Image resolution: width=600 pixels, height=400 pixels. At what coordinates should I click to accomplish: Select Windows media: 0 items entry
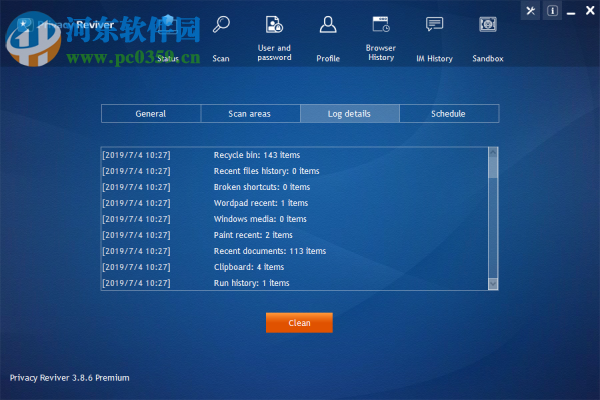295,219
